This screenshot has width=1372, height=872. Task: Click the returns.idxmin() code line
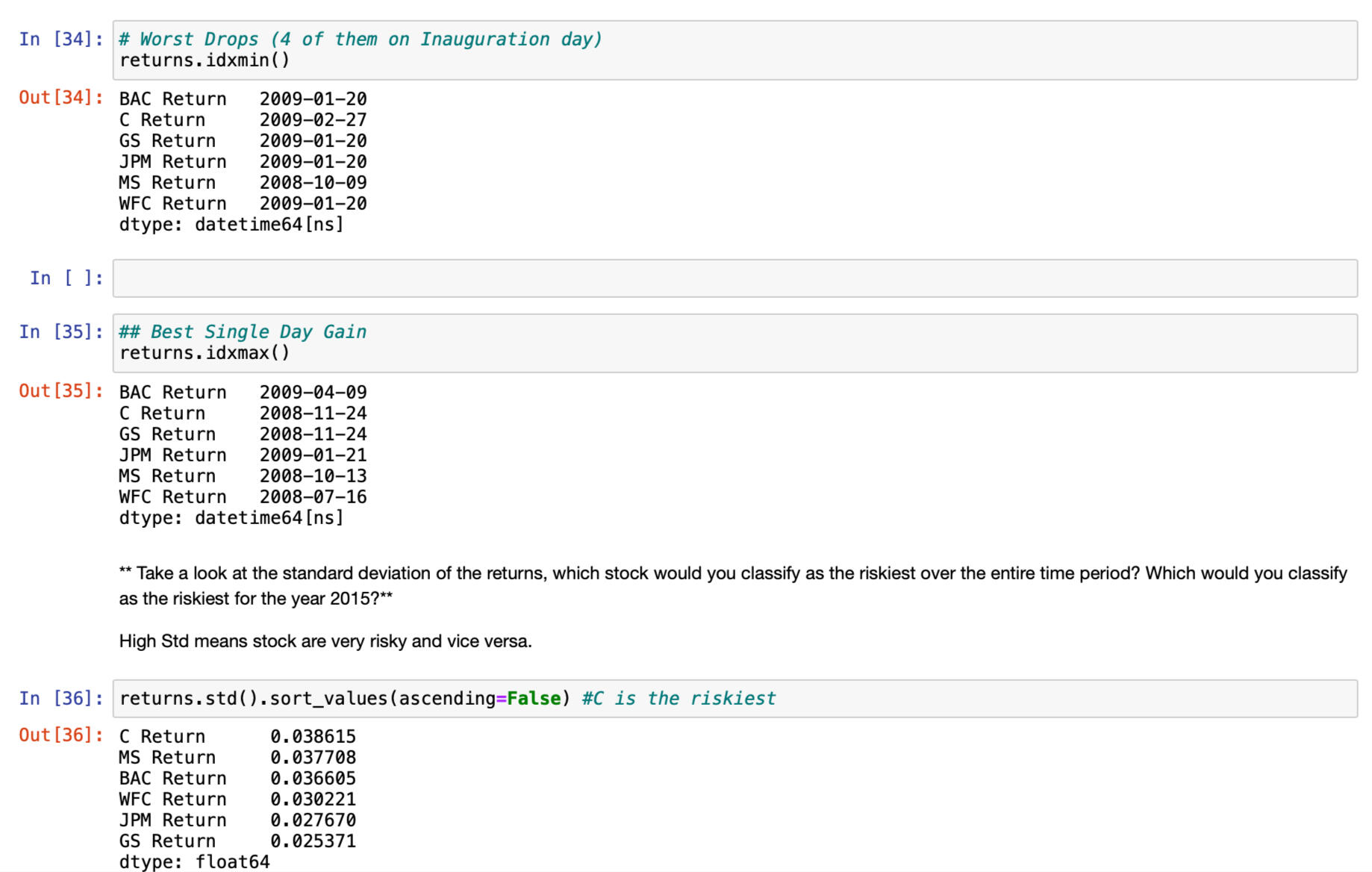click(x=205, y=60)
